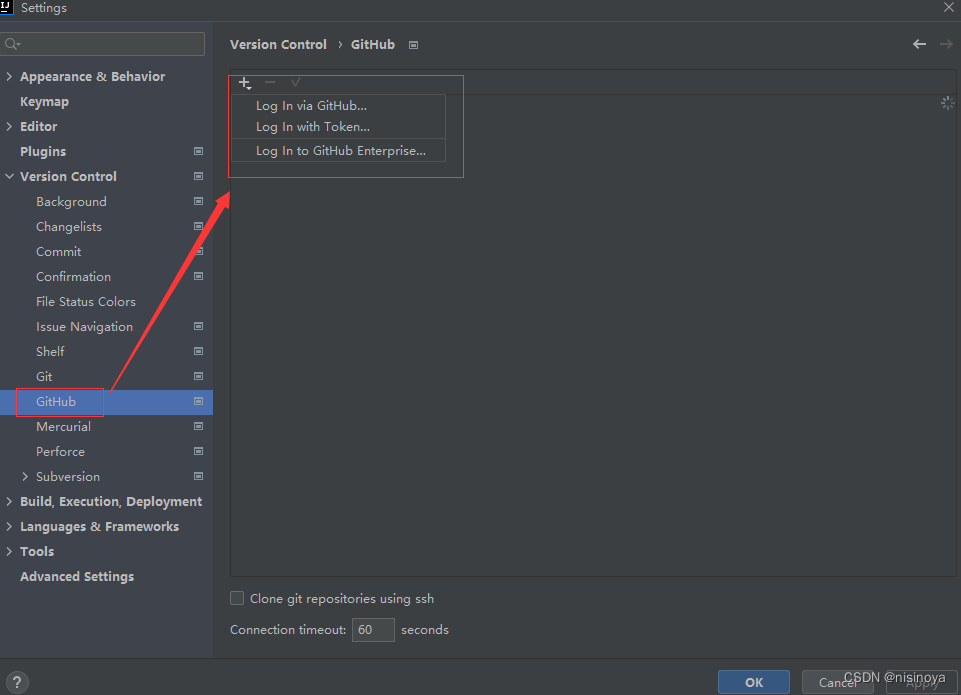Image resolution: width=961 pixels, height=695 pixels.
Task: Click project-level icon next to Perforce
Action: click(x=199, y=451)
